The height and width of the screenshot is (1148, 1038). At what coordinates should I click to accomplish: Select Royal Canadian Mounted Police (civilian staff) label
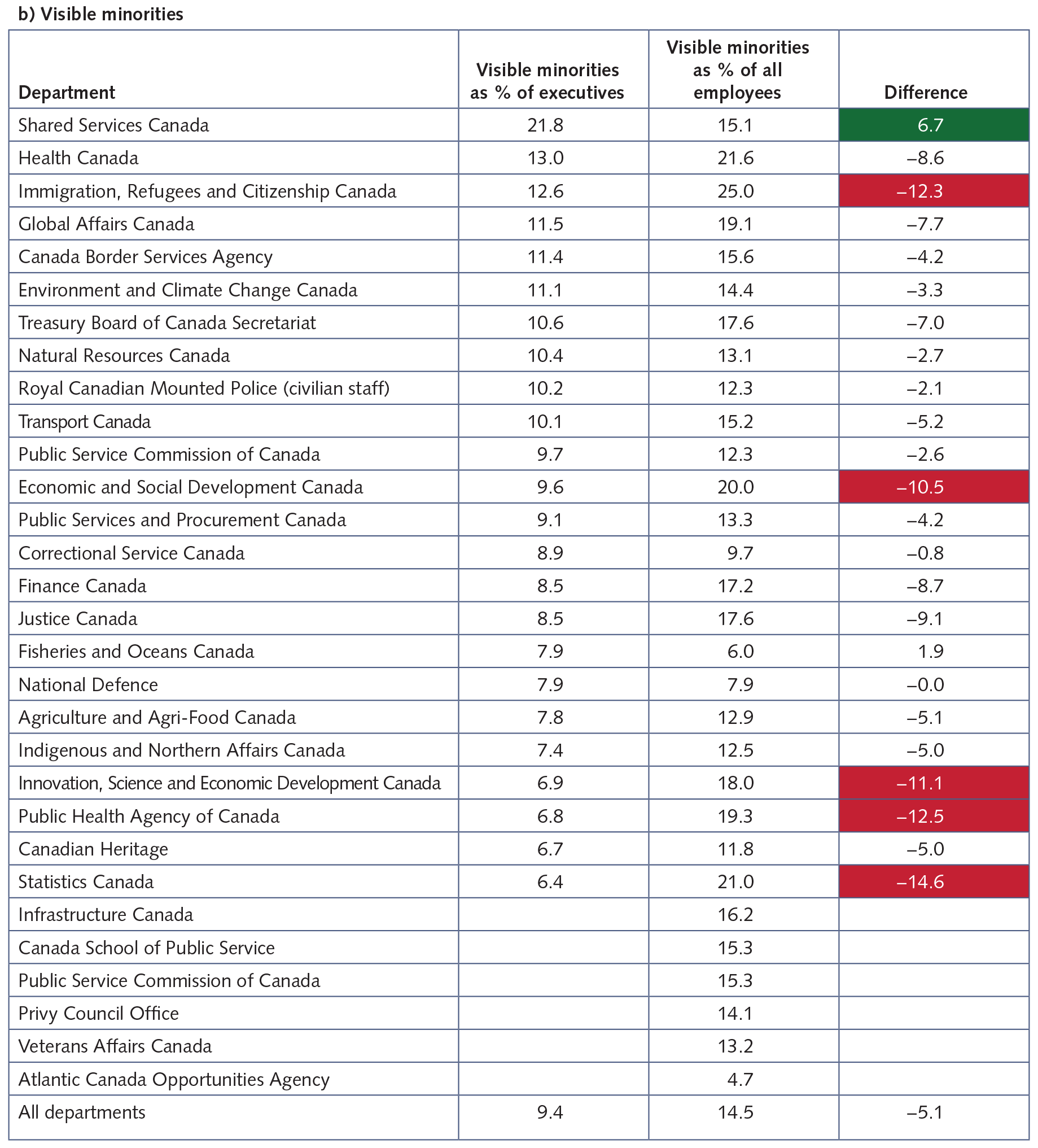tap(204, 389)
